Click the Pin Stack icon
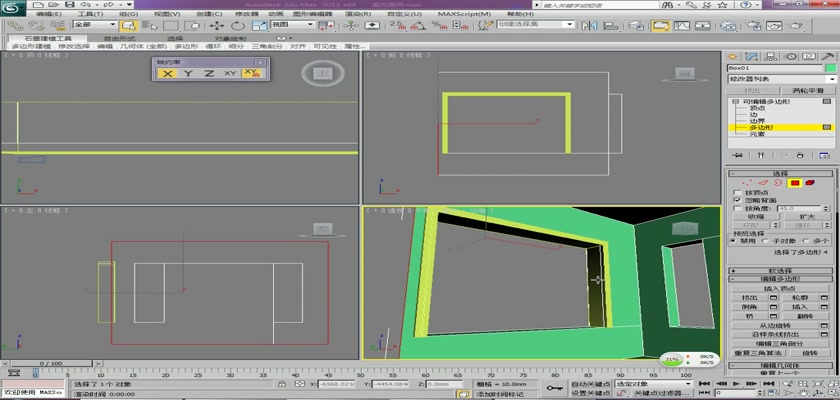The width and height of the screenshot is (840, 400). tap(739, 155)
